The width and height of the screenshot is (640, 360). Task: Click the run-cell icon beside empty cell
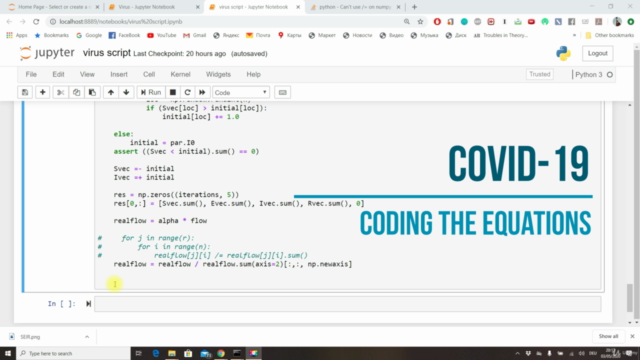tap(88, 304)
